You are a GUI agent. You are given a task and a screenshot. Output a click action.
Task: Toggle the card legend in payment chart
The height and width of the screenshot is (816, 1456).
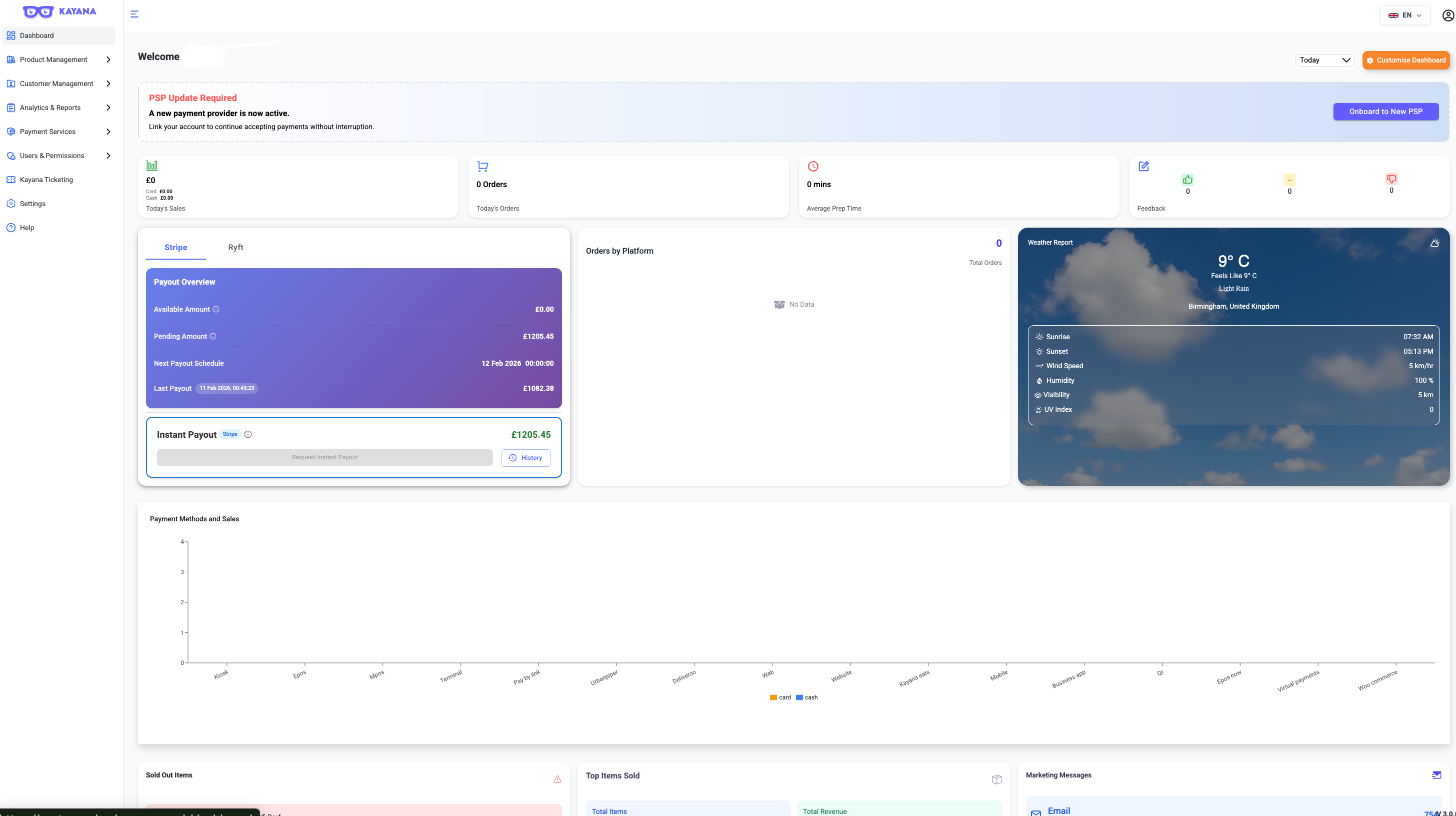pos(780,697)
